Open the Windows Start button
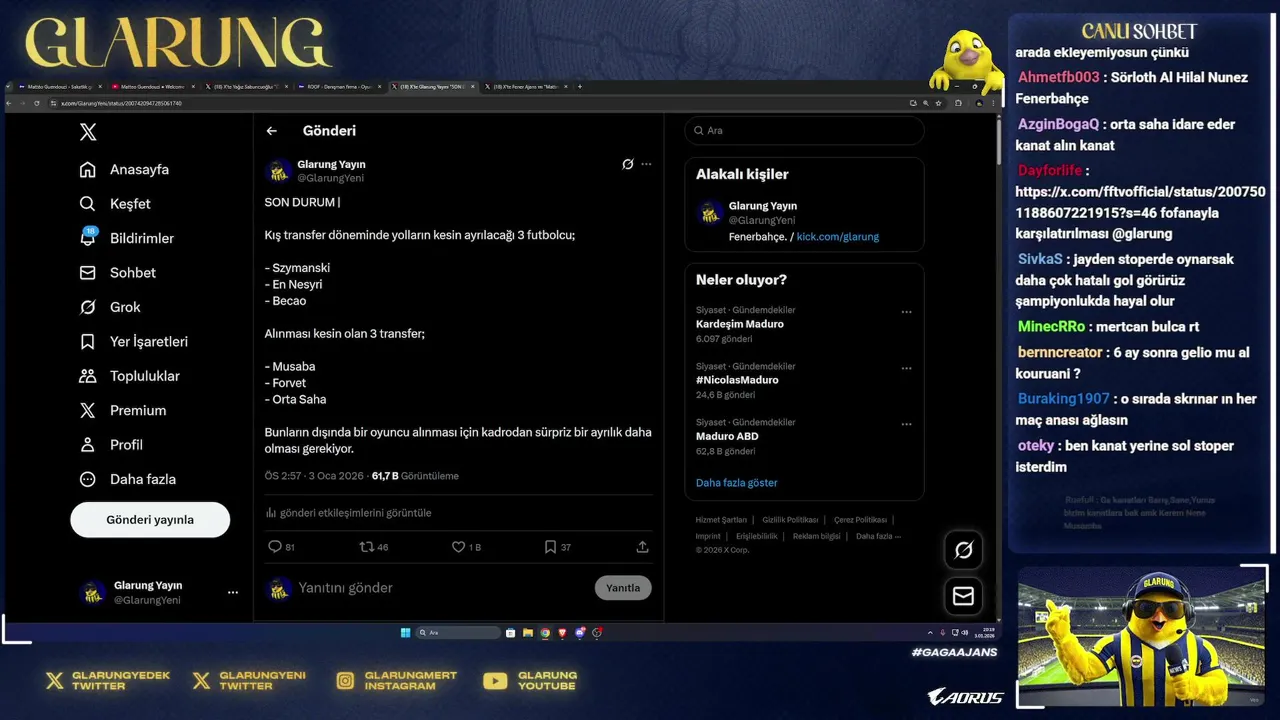1280x720 pixels. pos(406,632)
